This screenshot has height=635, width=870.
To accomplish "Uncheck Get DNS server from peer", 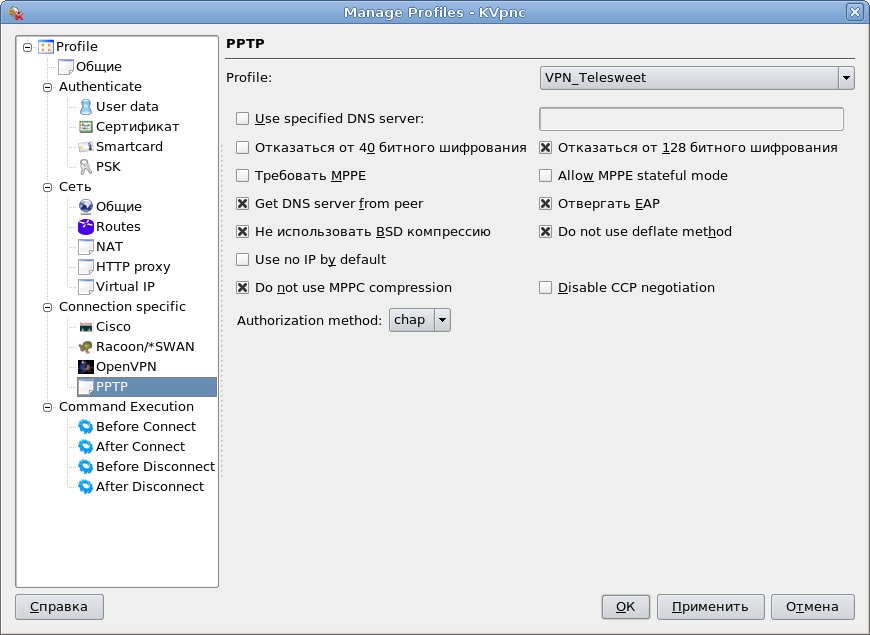I will 243,204.
